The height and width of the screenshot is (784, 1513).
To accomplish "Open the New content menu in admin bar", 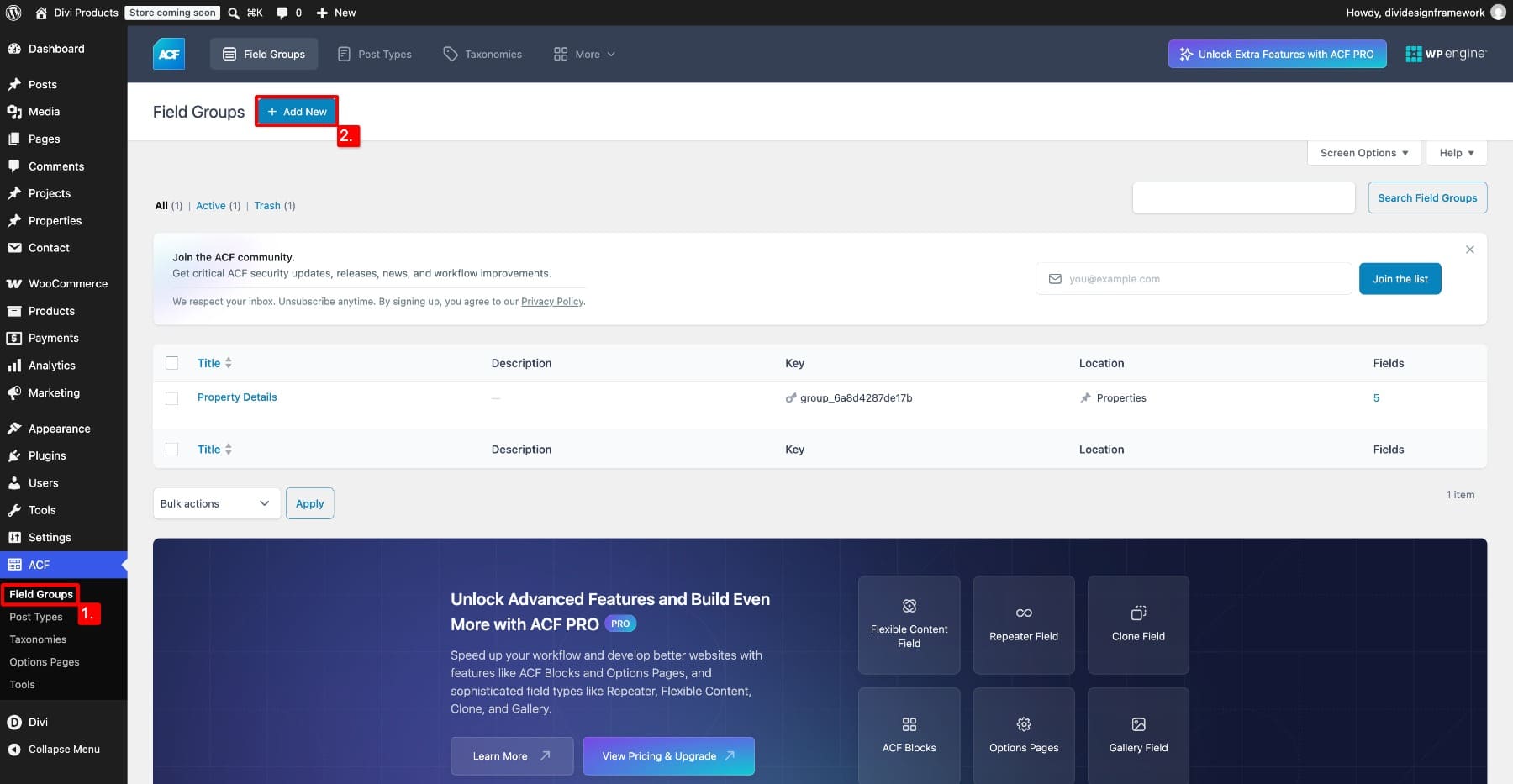I will (x=336, y=13).
